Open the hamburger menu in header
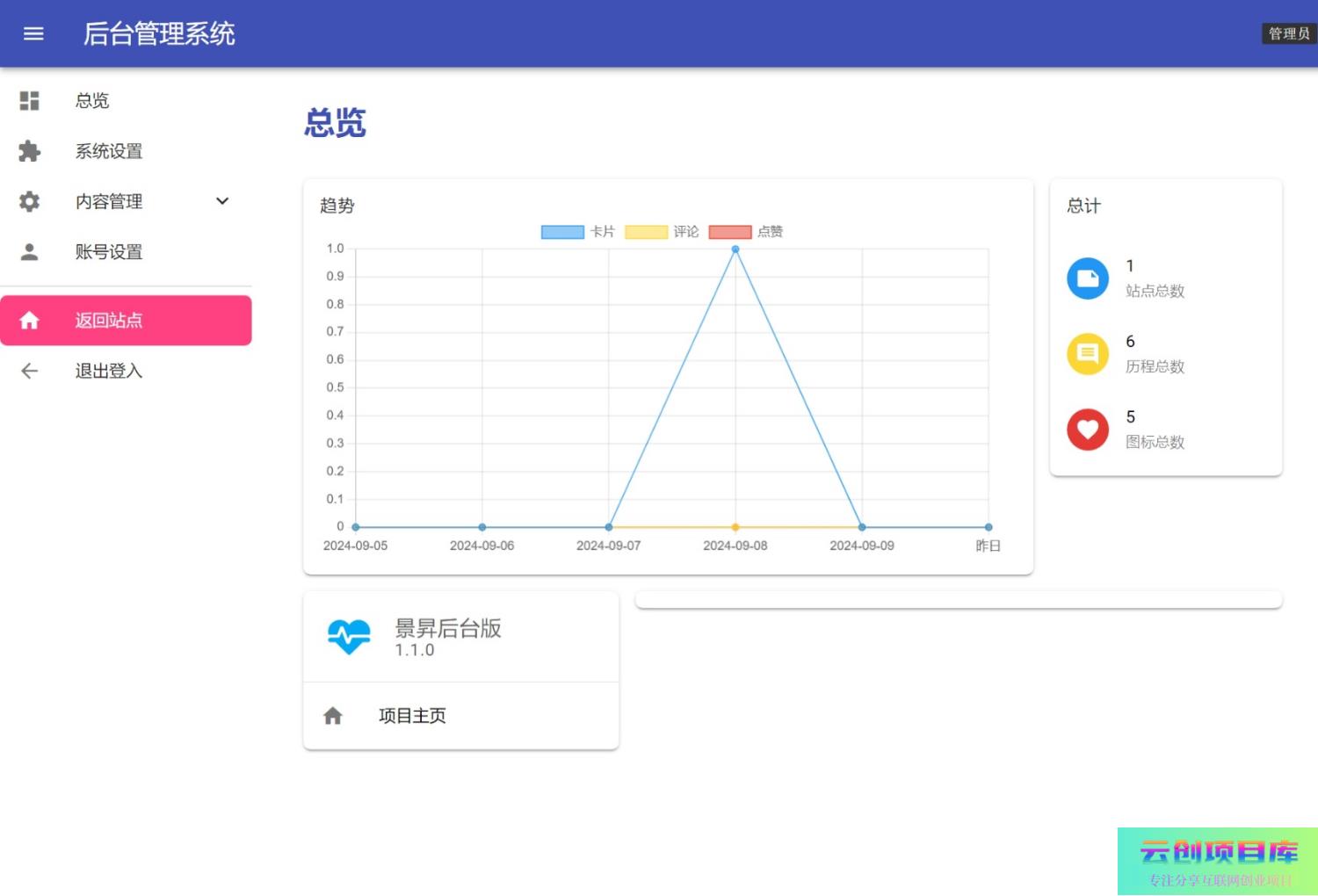 pos(33,33)
